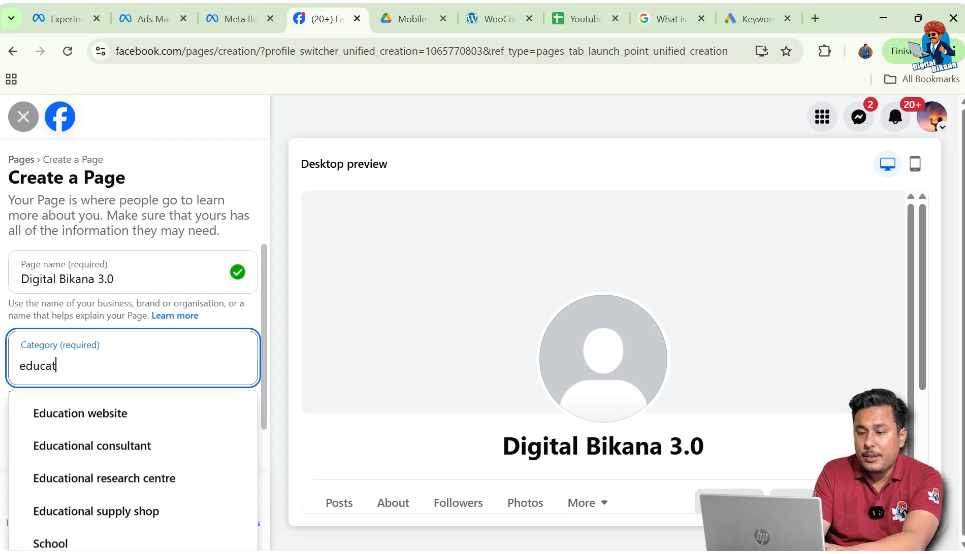Screen dimensions: 965x554
Task: Select 'Education website' category suggestion
Action: click(x=80, y=413)
